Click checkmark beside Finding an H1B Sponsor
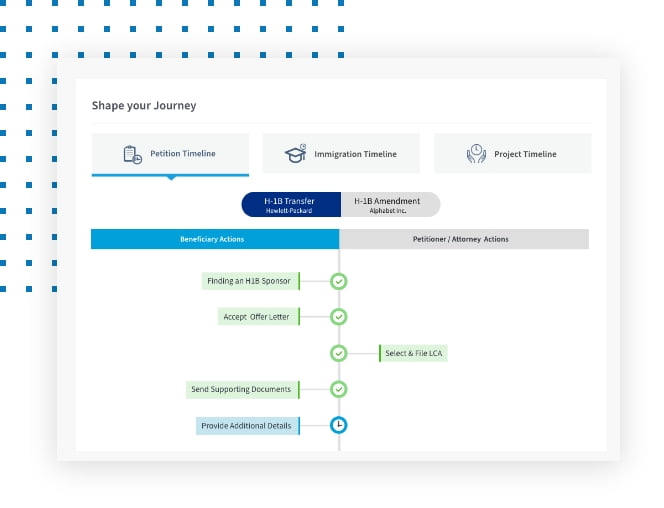The image size is (664, 508). point(339,281)
